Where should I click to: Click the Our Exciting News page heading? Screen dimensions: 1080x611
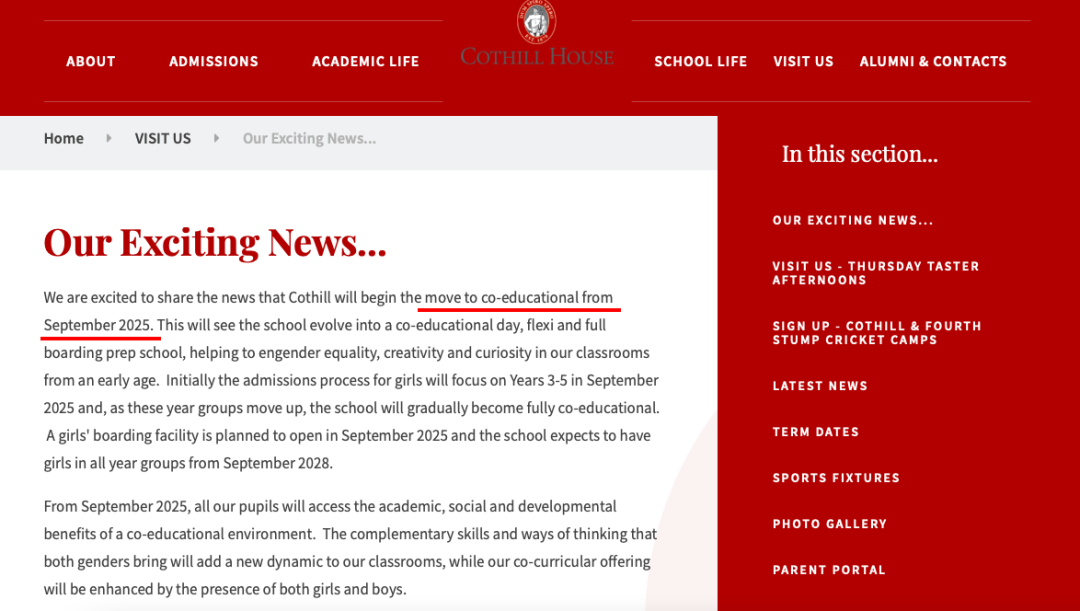point(215,242)
